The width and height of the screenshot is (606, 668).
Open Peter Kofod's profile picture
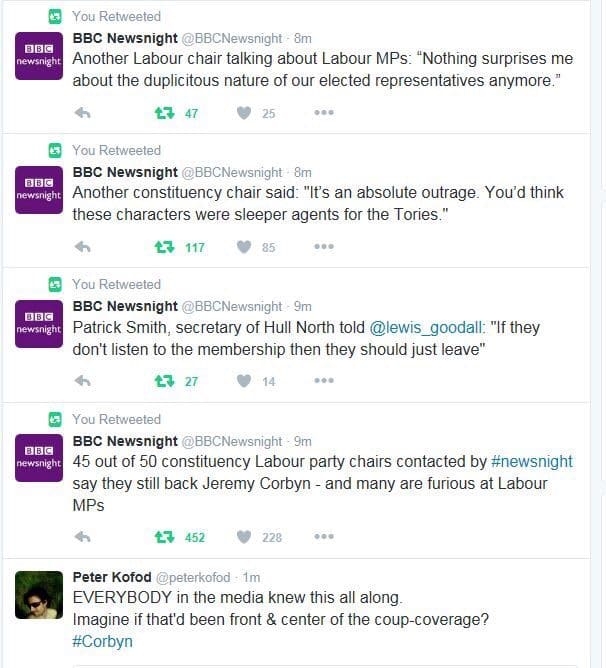(39, 595)
